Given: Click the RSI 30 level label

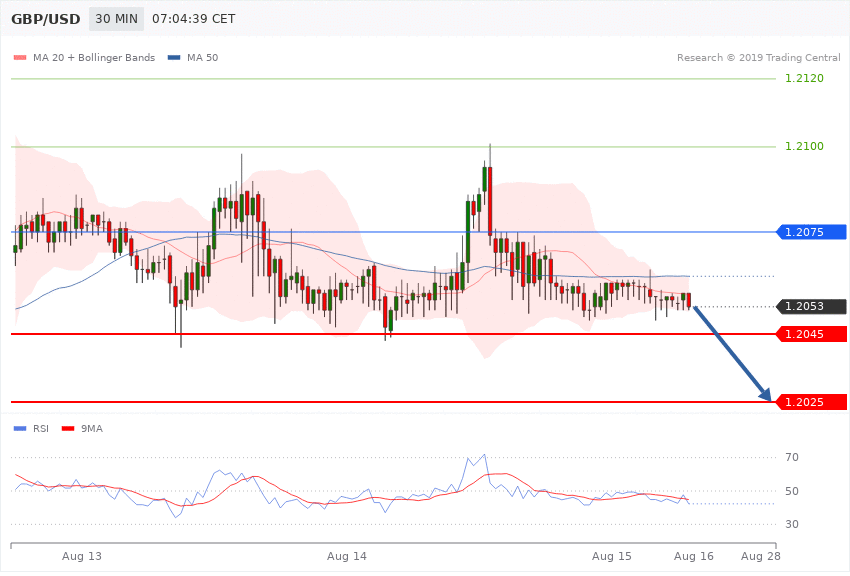Looking at the screenshot, I should [x=791, y=525].
